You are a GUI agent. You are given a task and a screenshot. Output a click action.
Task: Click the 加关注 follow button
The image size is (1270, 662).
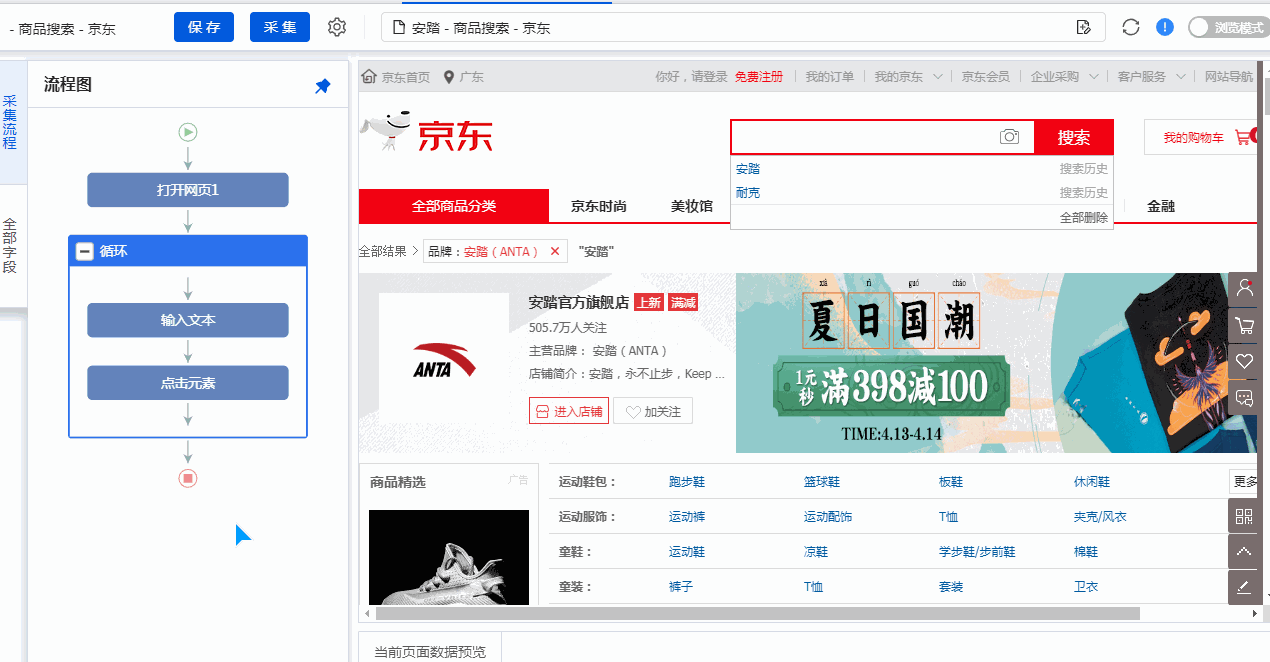click(653, 411)
